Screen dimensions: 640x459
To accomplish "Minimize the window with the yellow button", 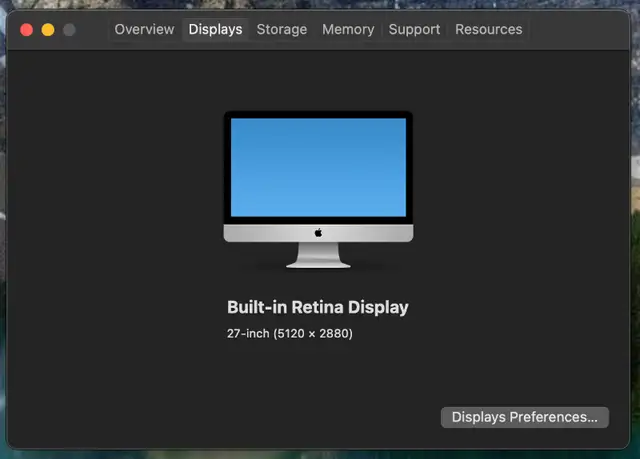I will (48, 30).
